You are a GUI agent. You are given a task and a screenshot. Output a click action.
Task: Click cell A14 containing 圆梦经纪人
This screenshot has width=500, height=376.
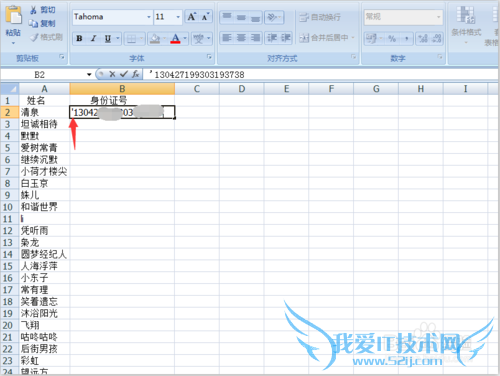pos(44,254)
